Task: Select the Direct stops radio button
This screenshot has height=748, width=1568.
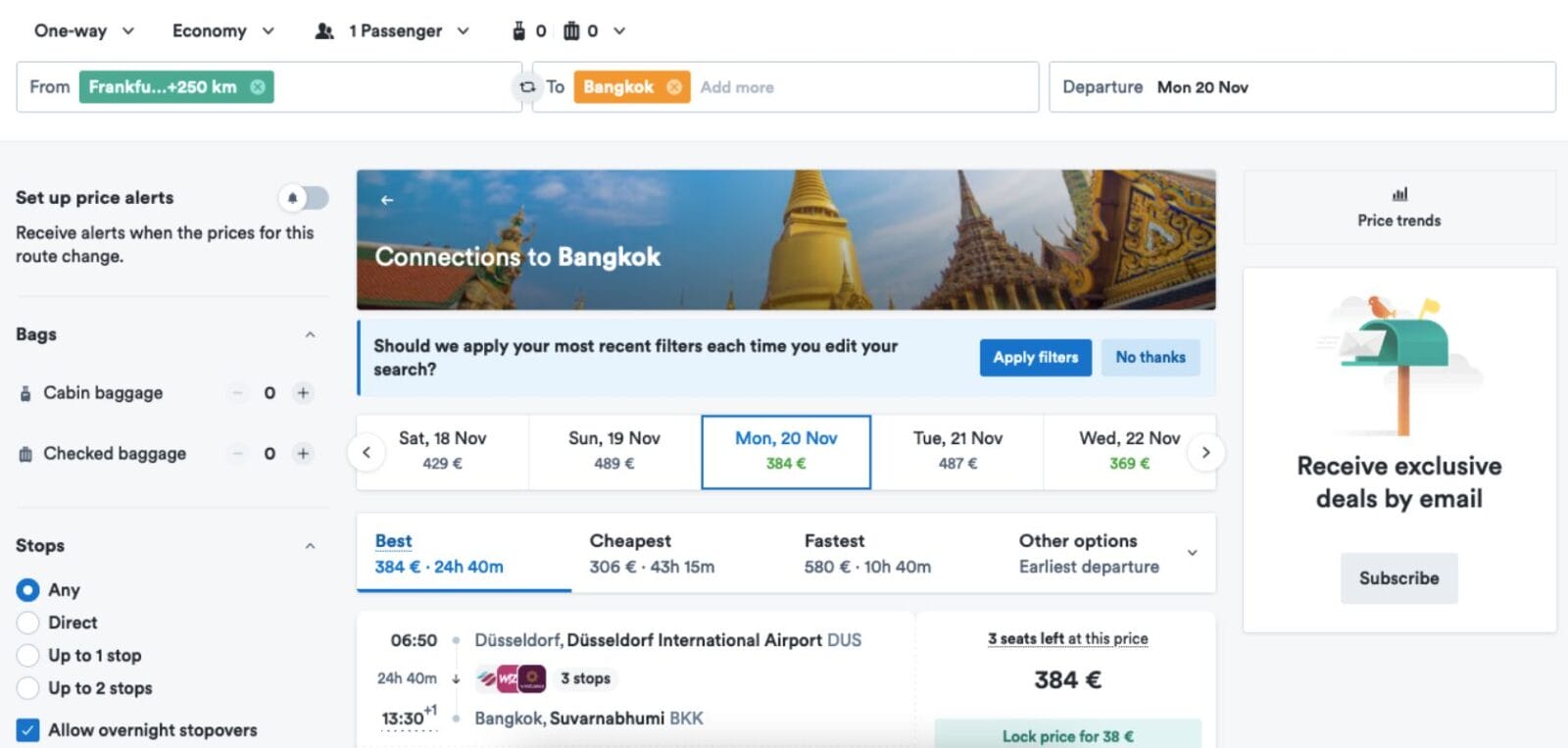Action: point(26,623)
